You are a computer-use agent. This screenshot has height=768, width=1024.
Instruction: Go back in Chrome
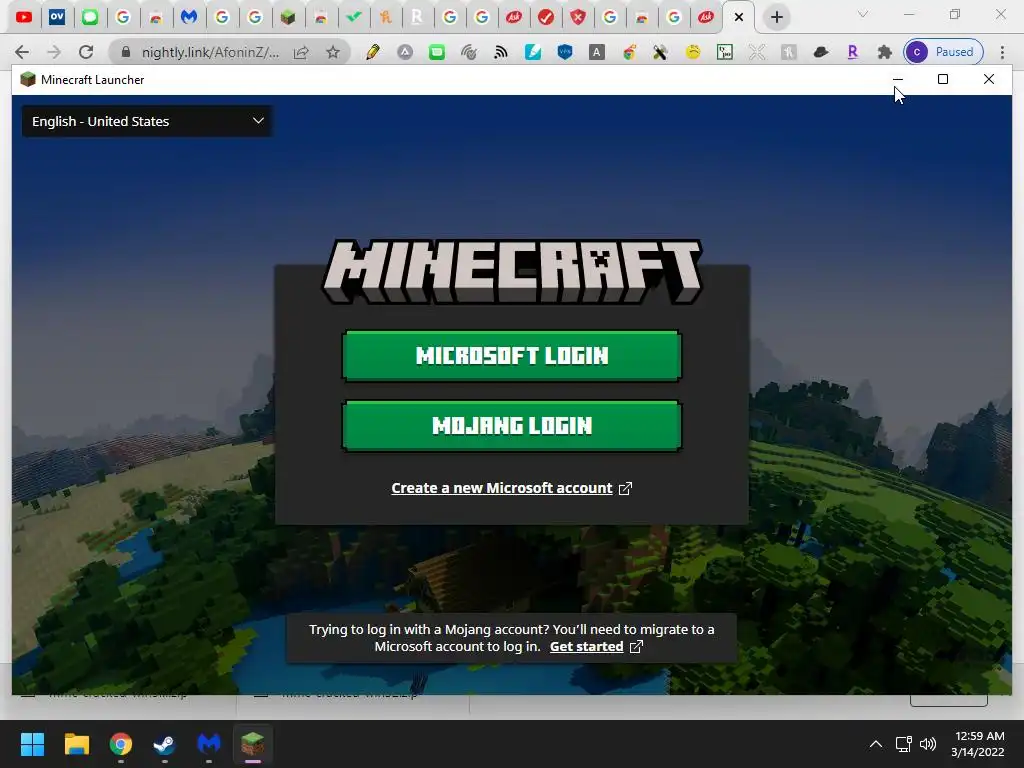[x=22, y=52]
